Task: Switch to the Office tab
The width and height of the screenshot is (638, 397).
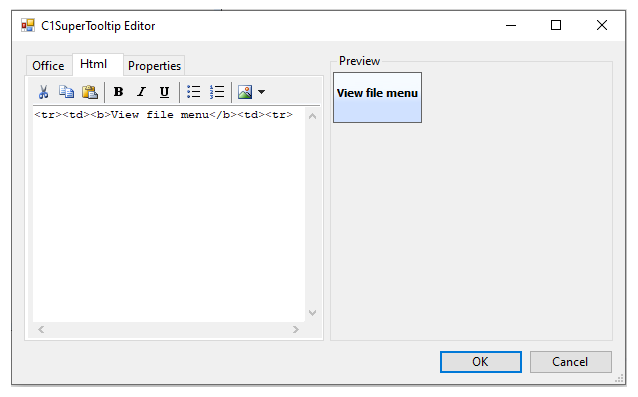Action: click(x=48, y=65)
